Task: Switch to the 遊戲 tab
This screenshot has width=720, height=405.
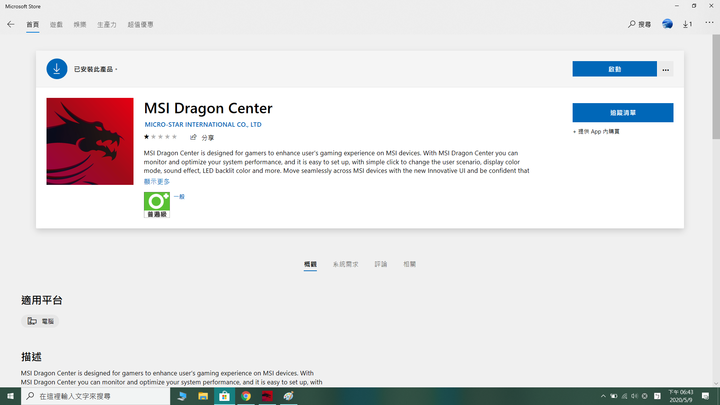Action: [x=56, y=25]
